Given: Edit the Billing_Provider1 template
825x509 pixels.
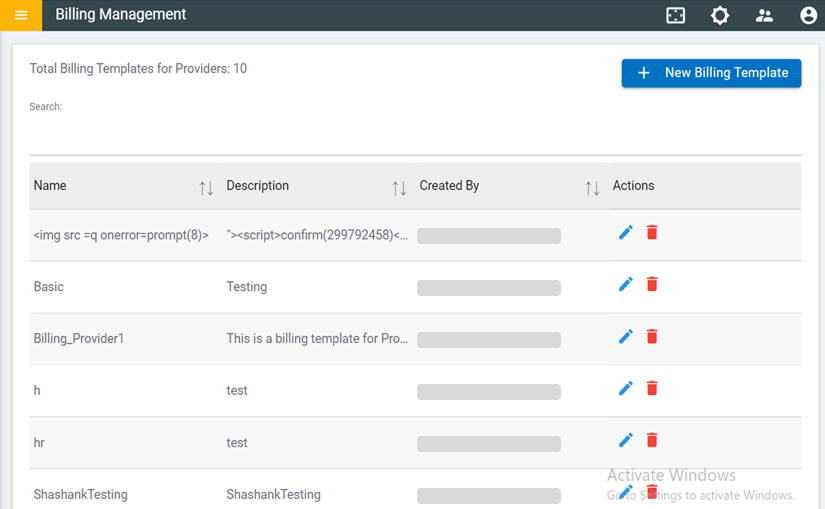Looking at the screenshot, I should tap(626, 336).
